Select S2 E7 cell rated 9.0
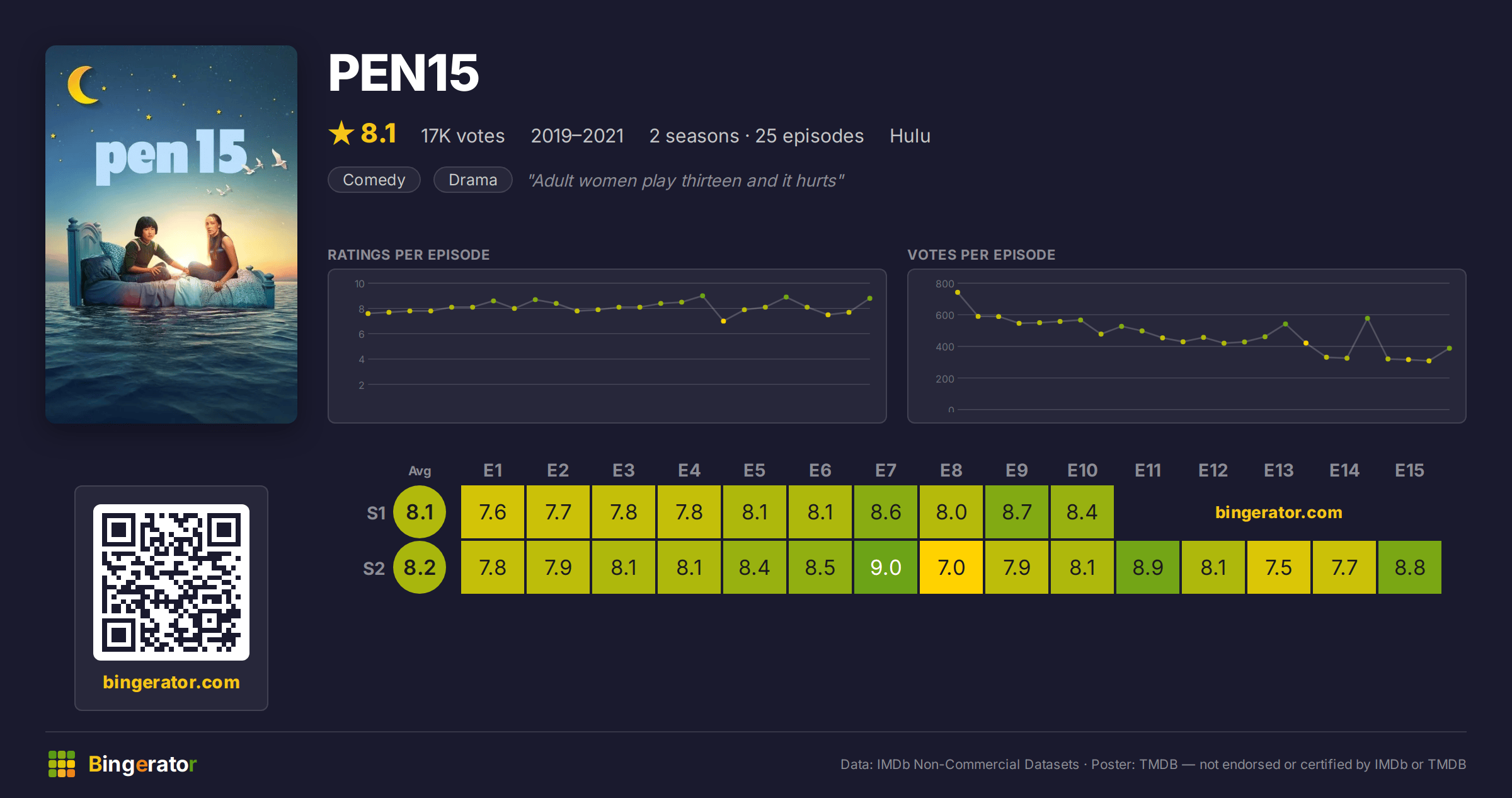Screen dimensions: 1512x798 coord(886,567)
